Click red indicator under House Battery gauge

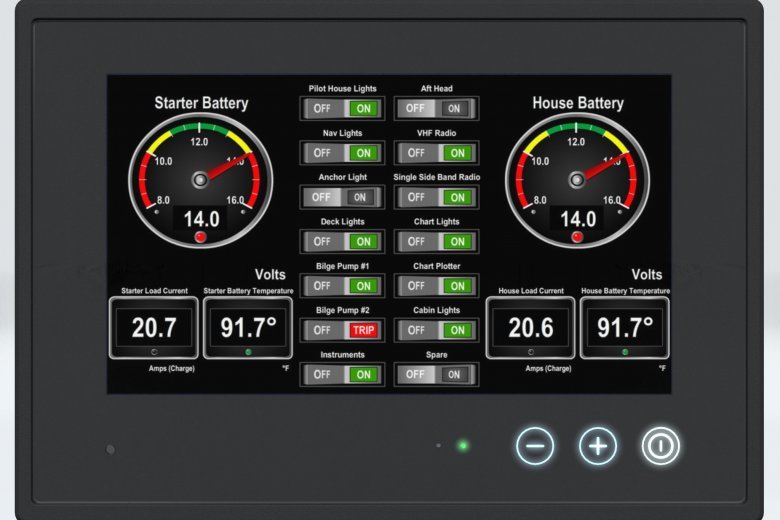577,237
